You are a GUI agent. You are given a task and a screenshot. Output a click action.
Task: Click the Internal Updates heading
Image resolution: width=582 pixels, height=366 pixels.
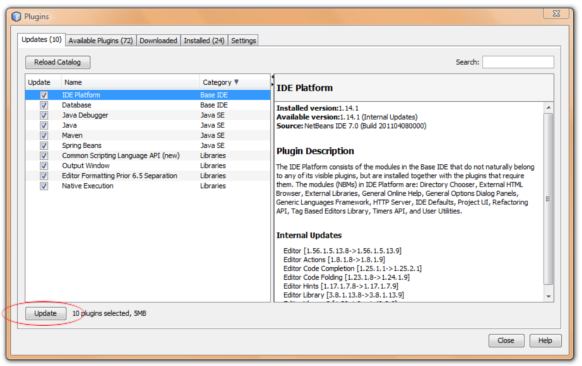point(309,235)
